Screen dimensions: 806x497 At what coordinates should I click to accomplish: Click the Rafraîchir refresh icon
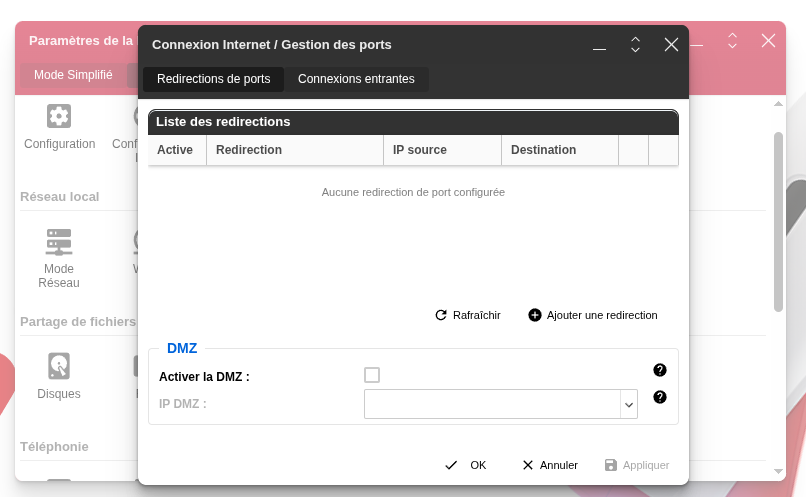coord(441,315)
